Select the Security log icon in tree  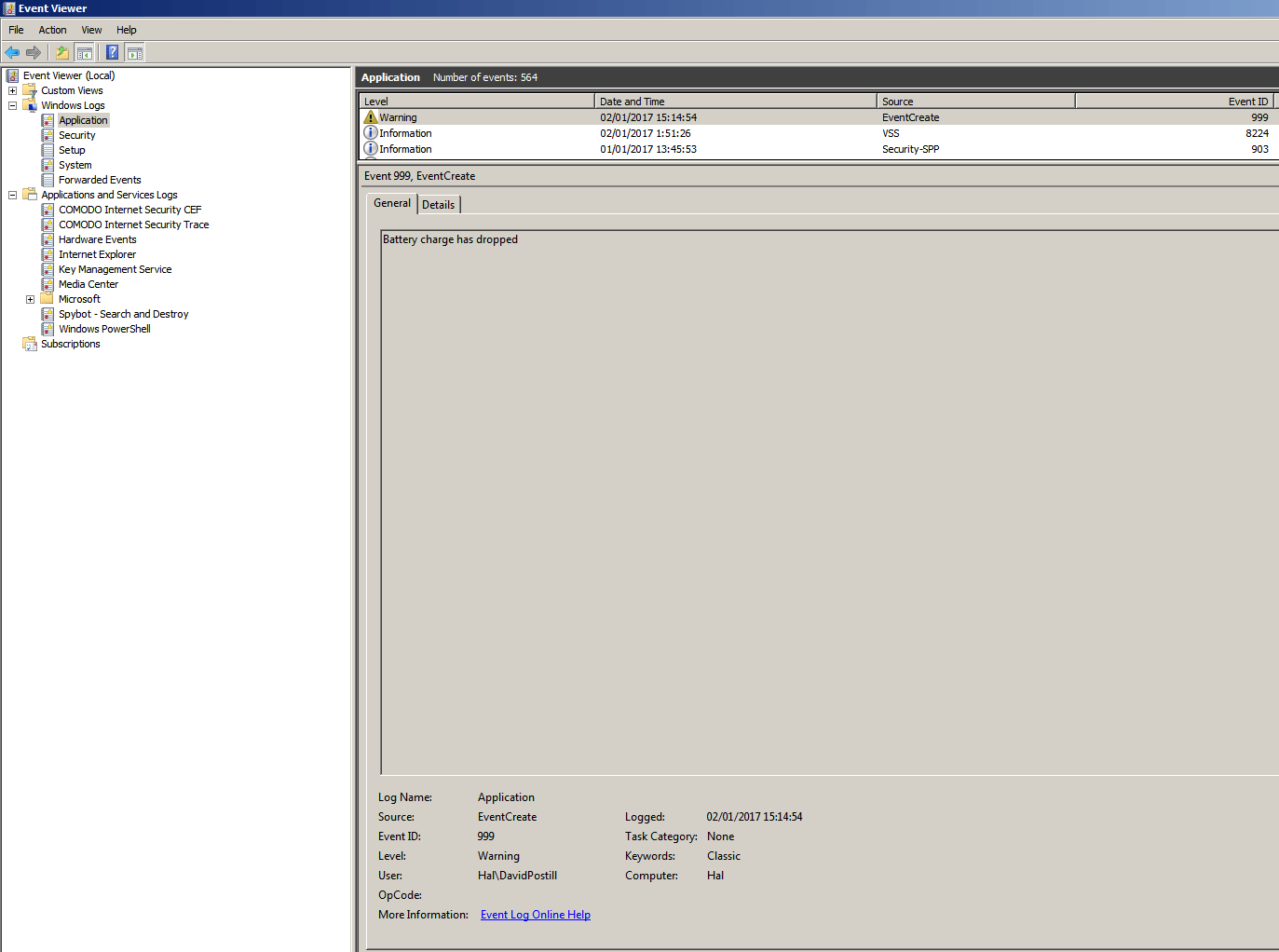pos(48,135)
